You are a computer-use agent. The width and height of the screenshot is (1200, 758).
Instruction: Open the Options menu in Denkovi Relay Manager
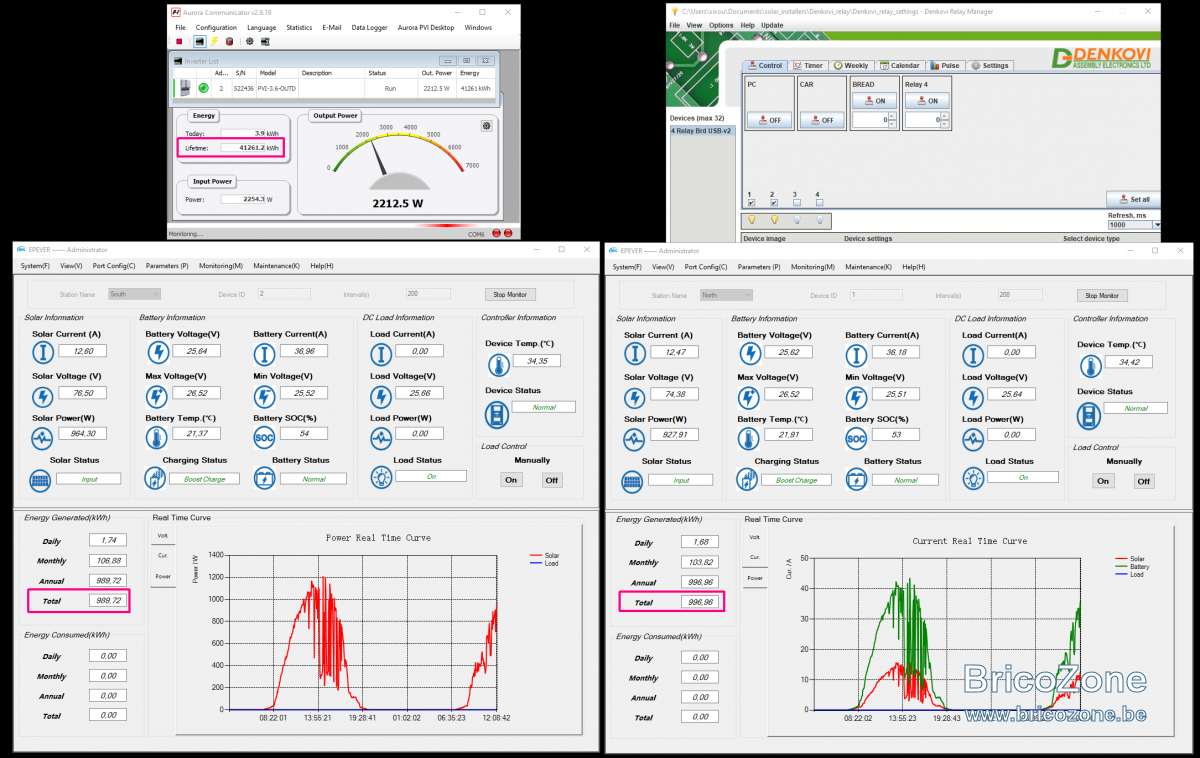click(x=721, y=25)
